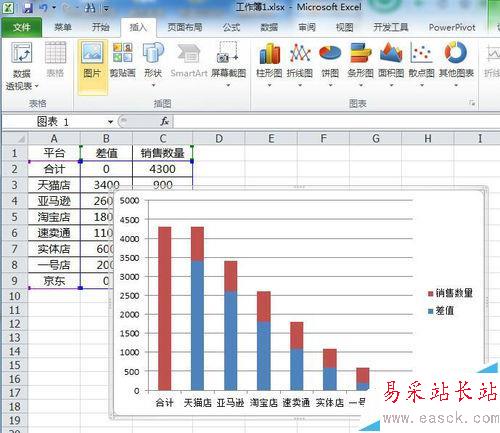The height and width of the screenshot is (433, 500).
Task: Click cell A9 containing 京东
Action: tap(54, 281)
